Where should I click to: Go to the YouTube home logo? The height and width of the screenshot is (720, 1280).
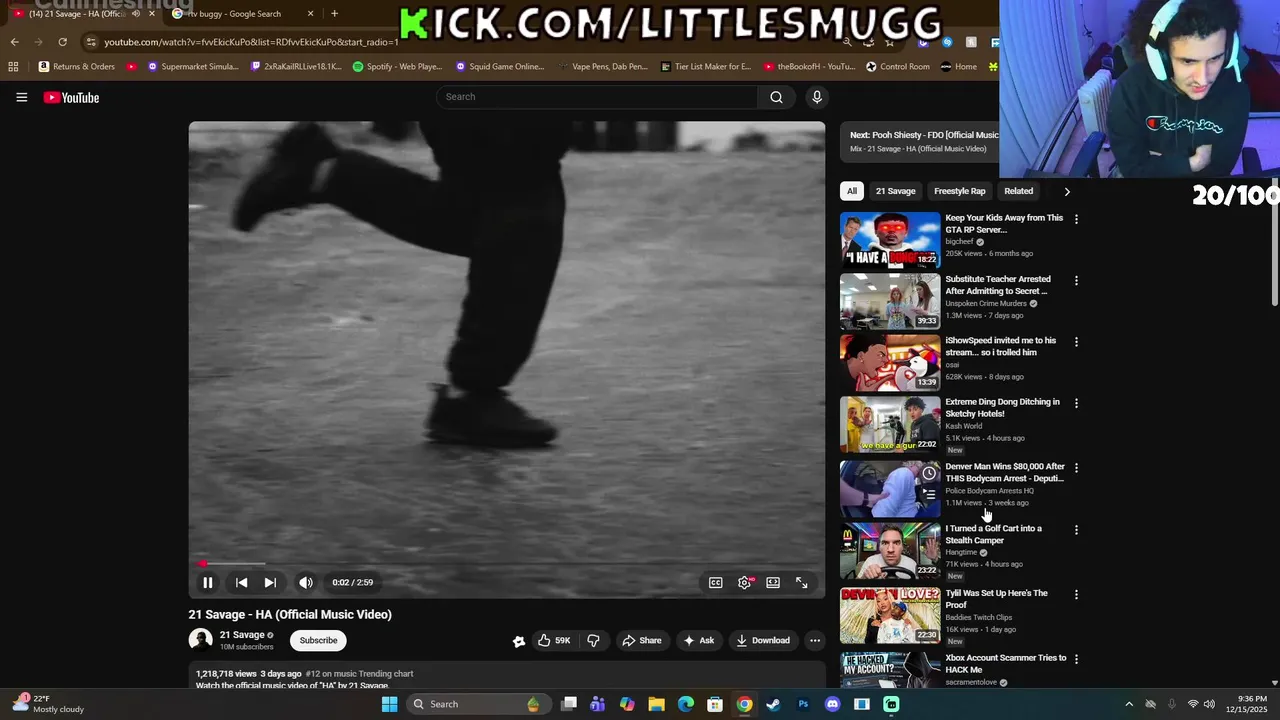click(71, 97)
